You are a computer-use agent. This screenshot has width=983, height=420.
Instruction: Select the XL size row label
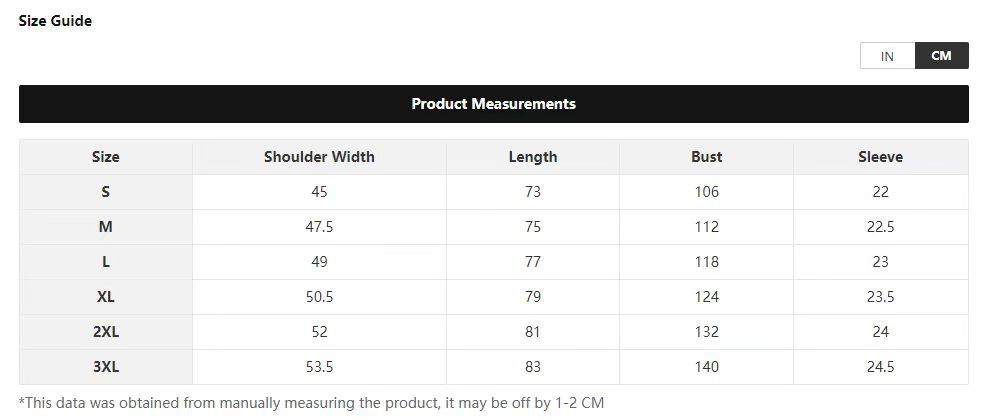[105, 297]
